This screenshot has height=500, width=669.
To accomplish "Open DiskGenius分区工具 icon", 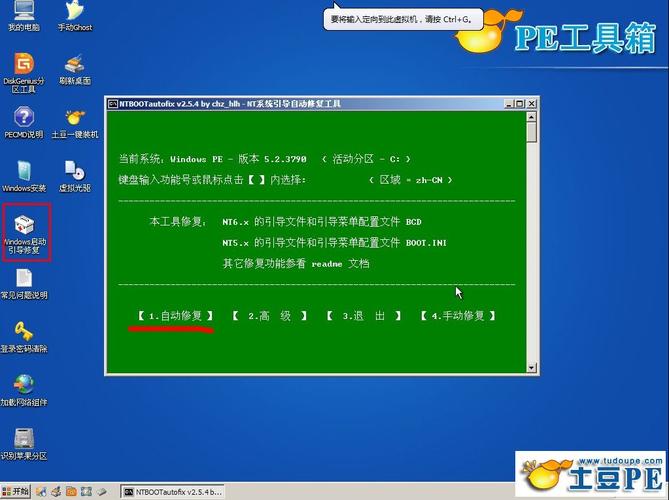I will click(x=23, y=65).
